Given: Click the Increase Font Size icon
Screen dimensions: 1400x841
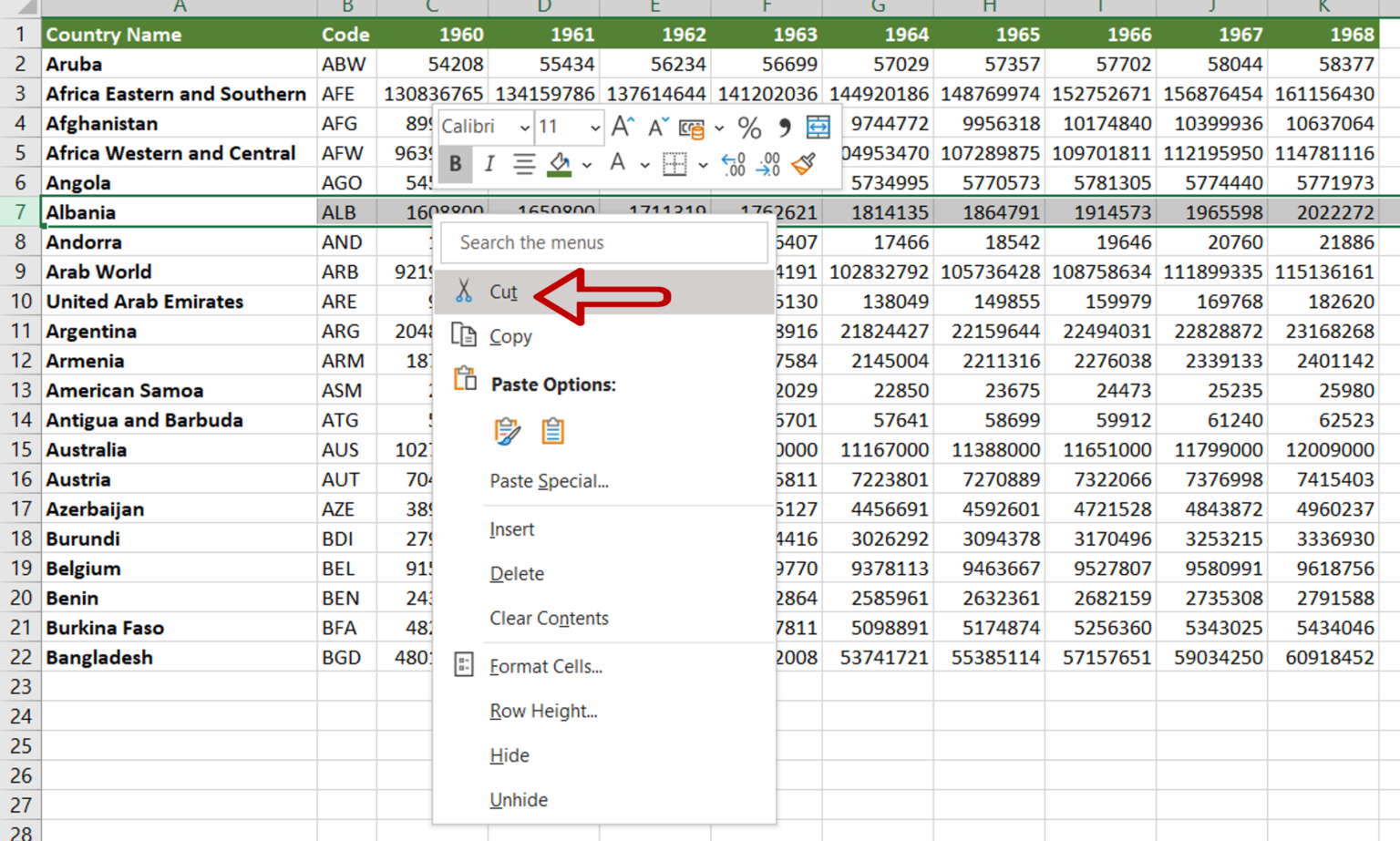Looking at the screenshot, I should pyautogui.click(x=623, y=127).
